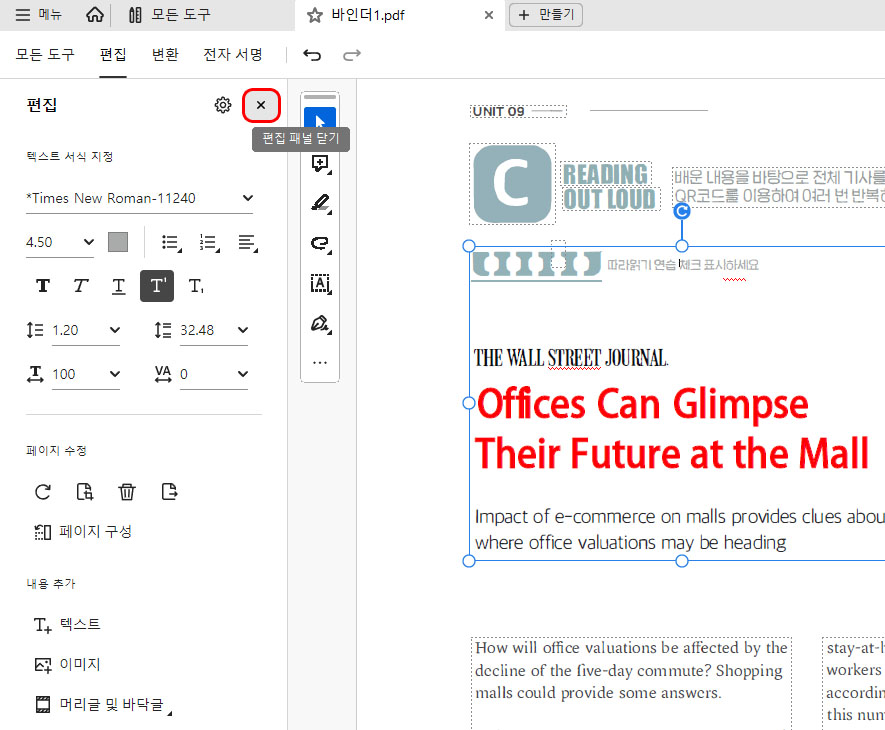Redo the last action
The image size is (885, 730).
point(352,55)
